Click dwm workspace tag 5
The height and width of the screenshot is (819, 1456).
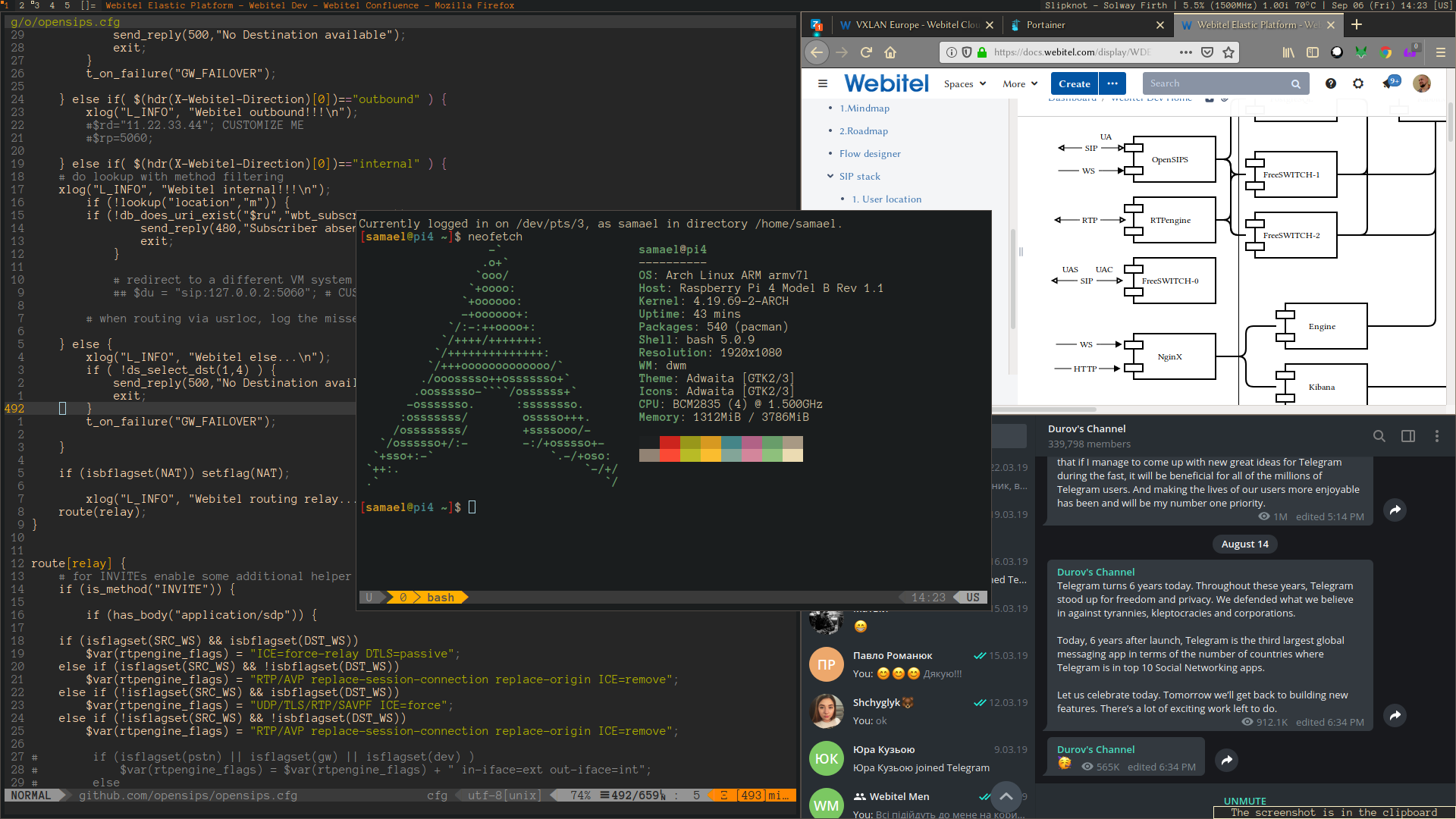(67, 5)
